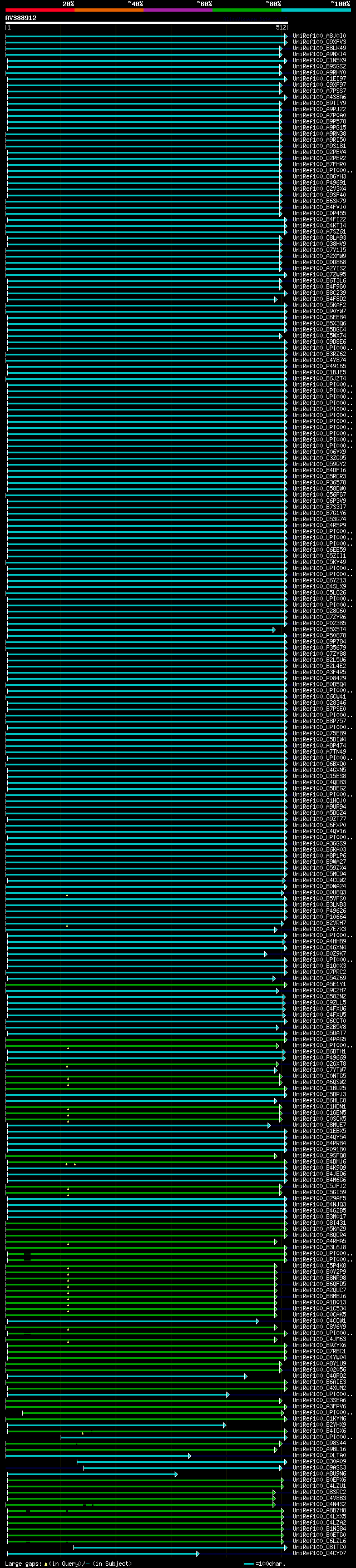
Task: Select UniRef100_A7PSS7 label
Action: (319, 91)
